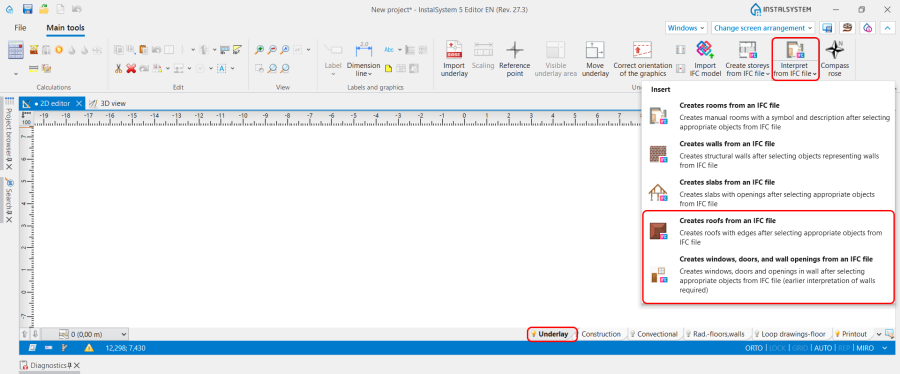Create a new document from quick access toolbar
The image size is (900, 374).
coord(60,10)
